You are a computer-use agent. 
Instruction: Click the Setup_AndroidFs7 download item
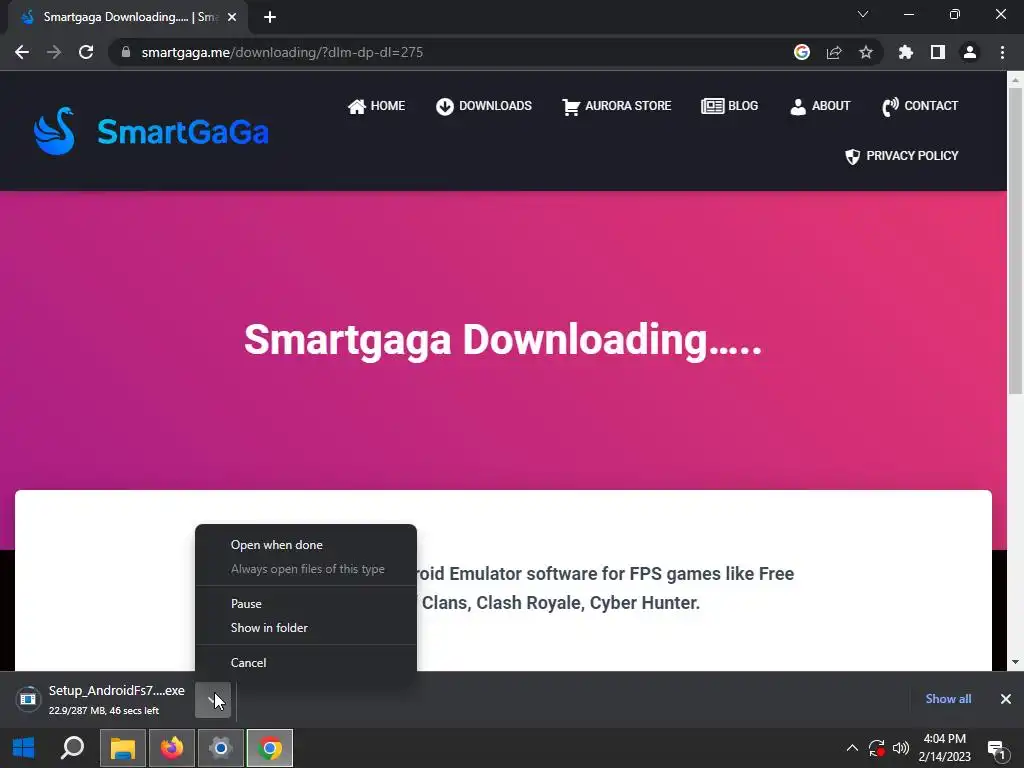pyautogui.click(x=101, y=699)
